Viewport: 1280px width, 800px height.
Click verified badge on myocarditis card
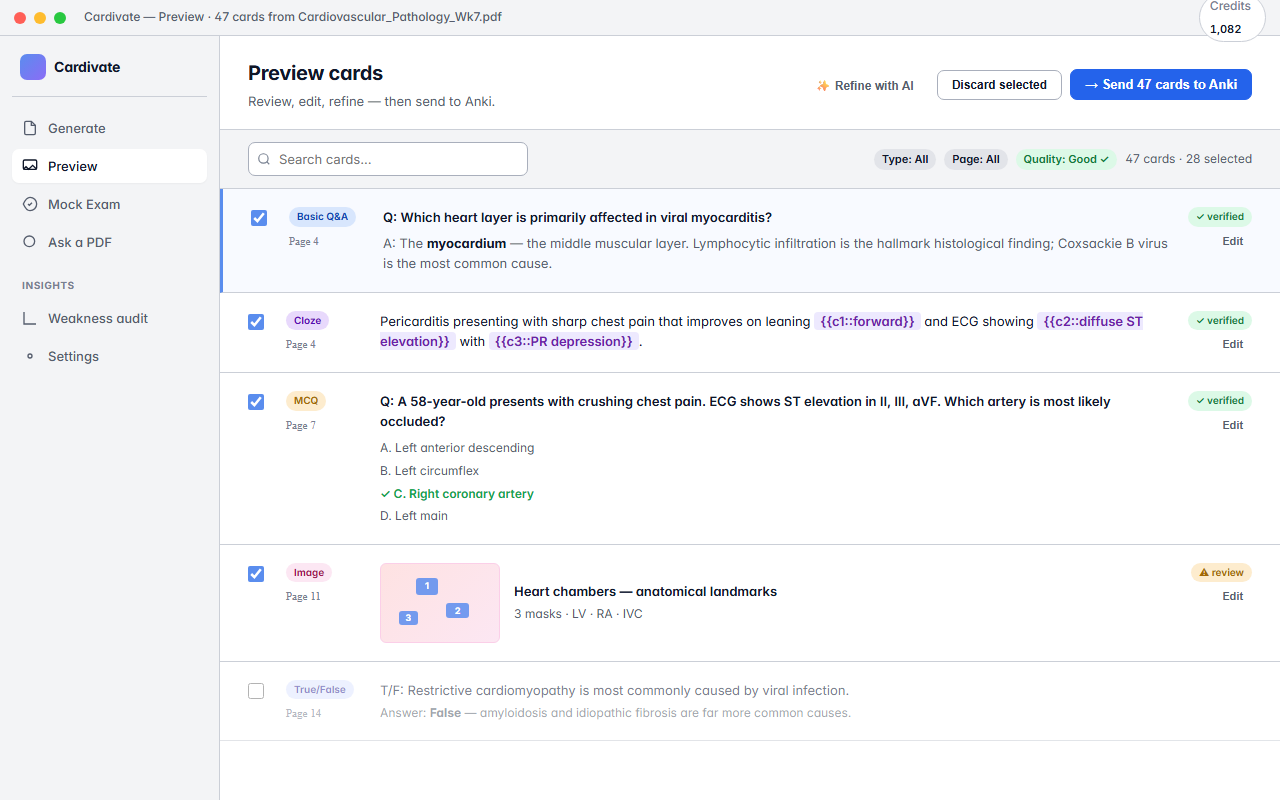1220,216
